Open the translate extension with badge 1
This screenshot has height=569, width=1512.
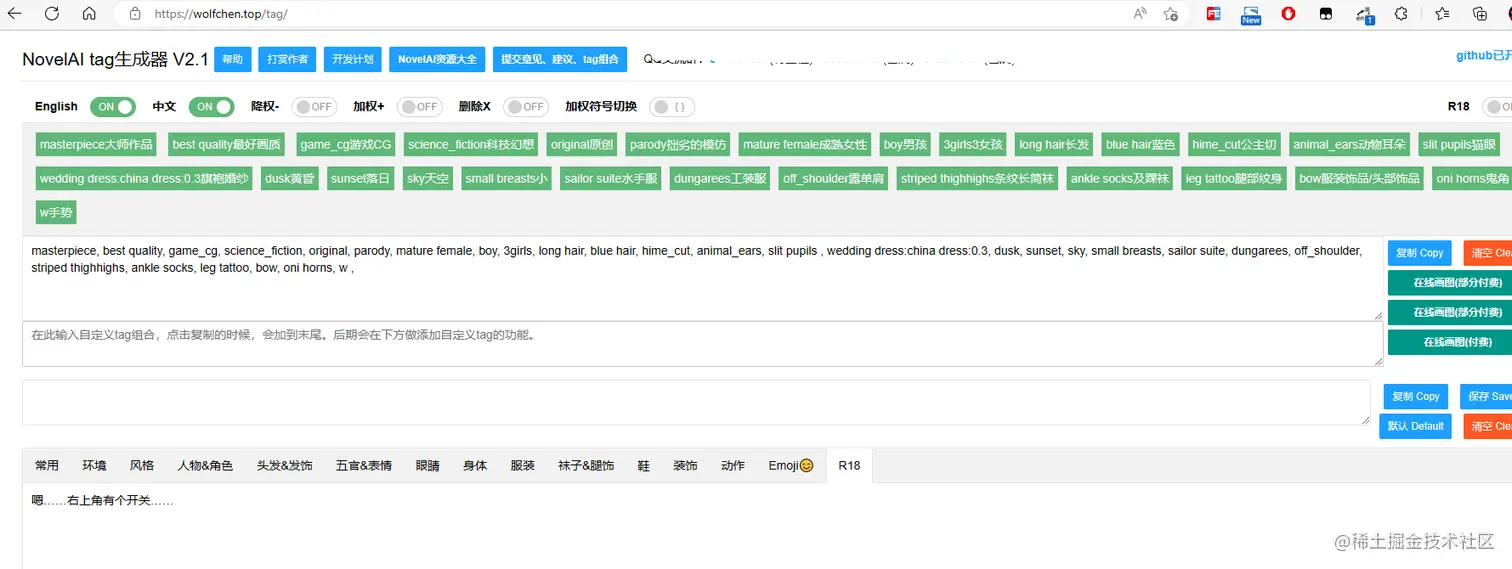click(1365, 14)
